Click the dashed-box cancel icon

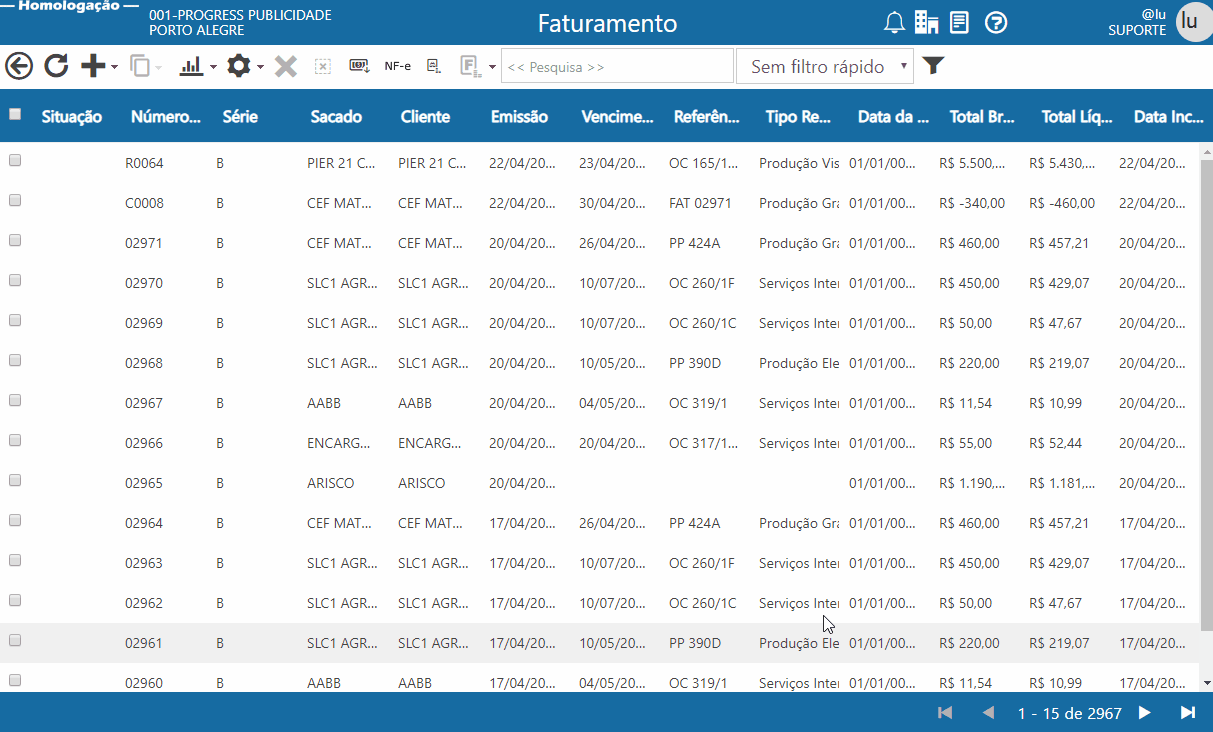322,66
